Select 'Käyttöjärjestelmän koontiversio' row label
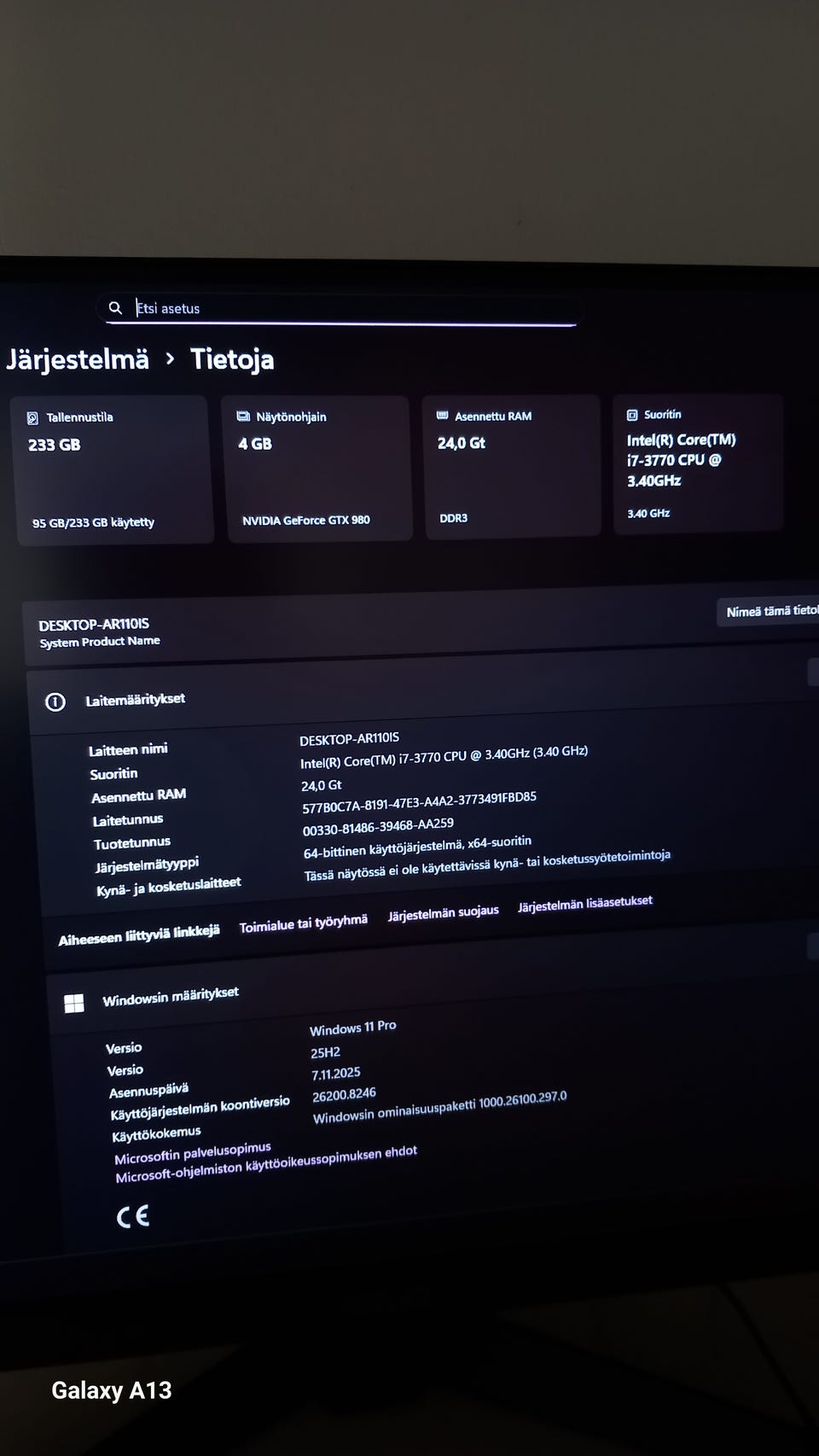The height and width of the screenshot is (1456, 819). tap(200, 1108)
